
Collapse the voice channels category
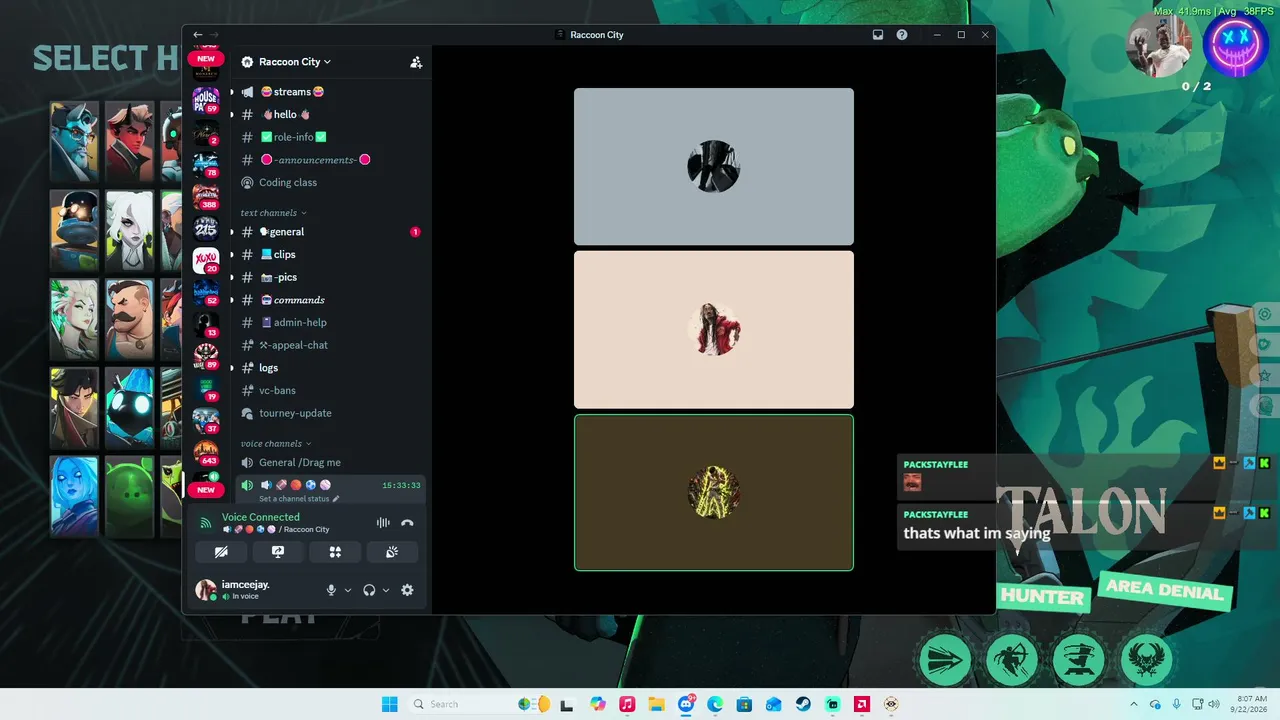(276, 443)
